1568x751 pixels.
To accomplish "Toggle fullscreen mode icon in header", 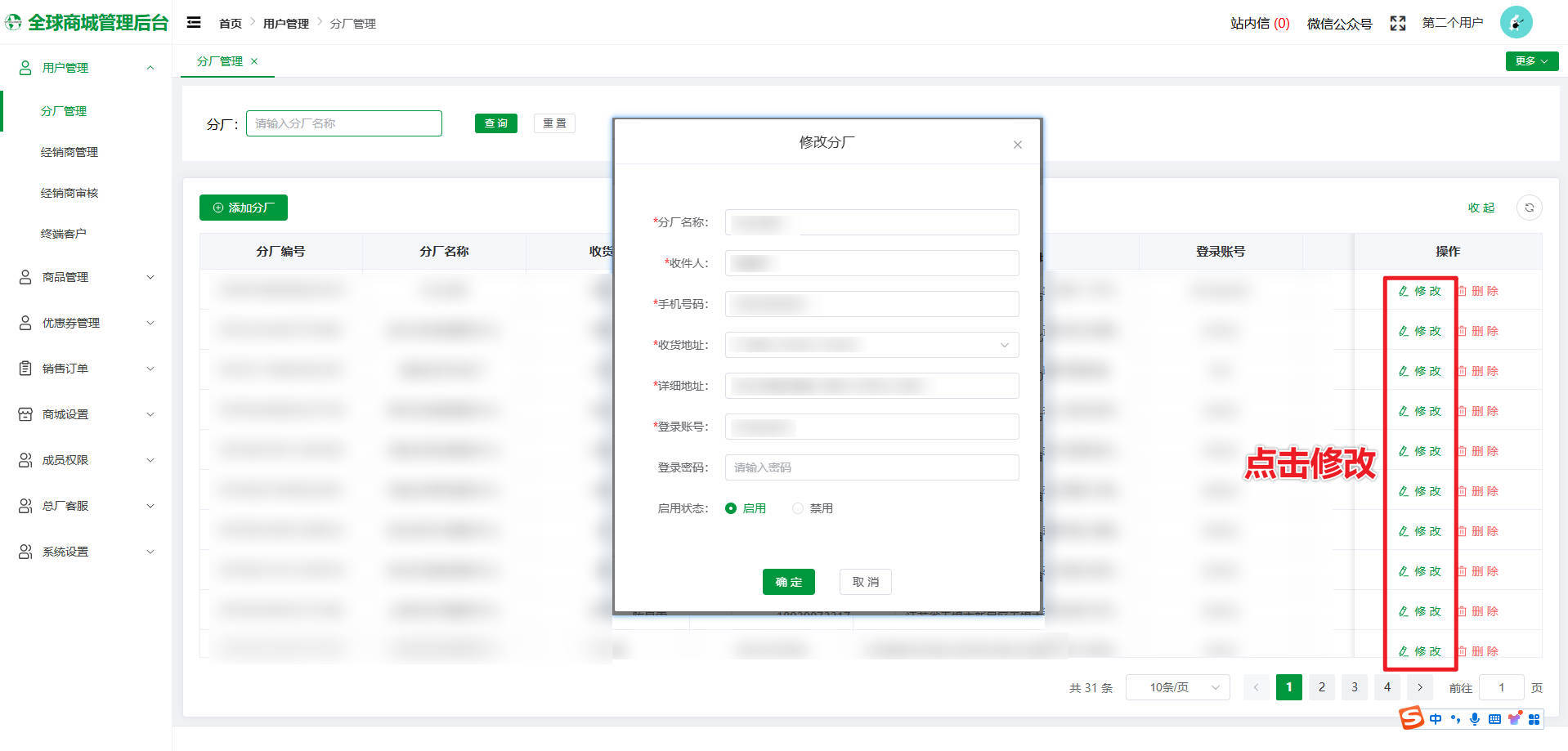I will click(x=1397, y=24).
